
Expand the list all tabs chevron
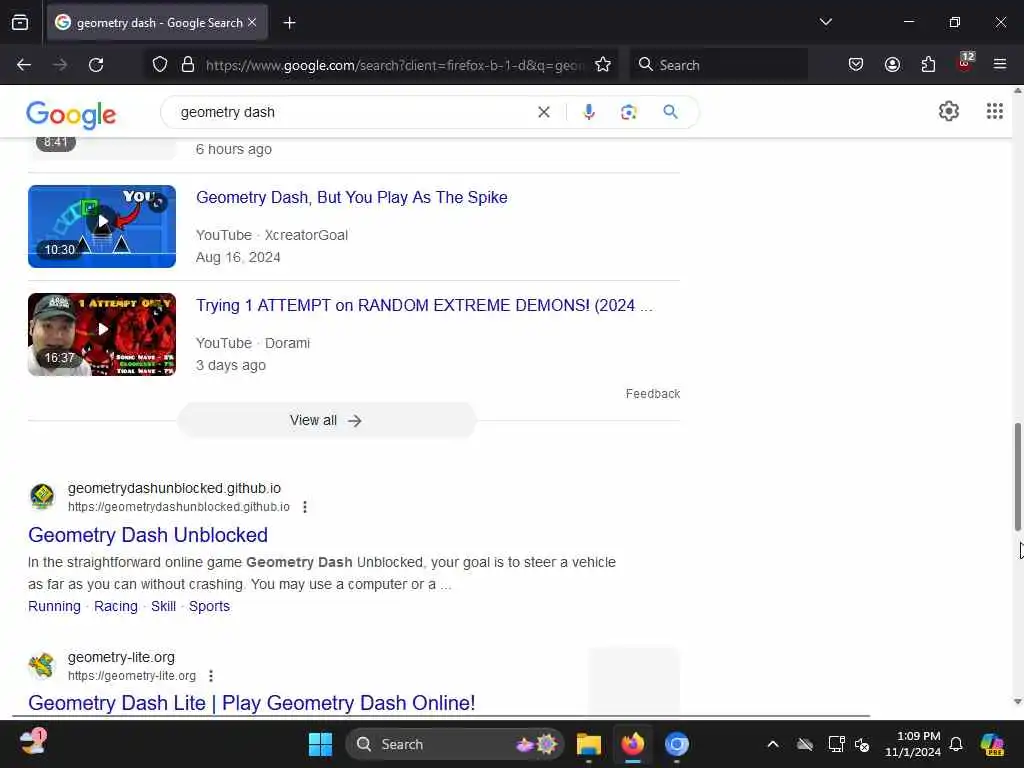pyautogui.click(x=825, y=22)
